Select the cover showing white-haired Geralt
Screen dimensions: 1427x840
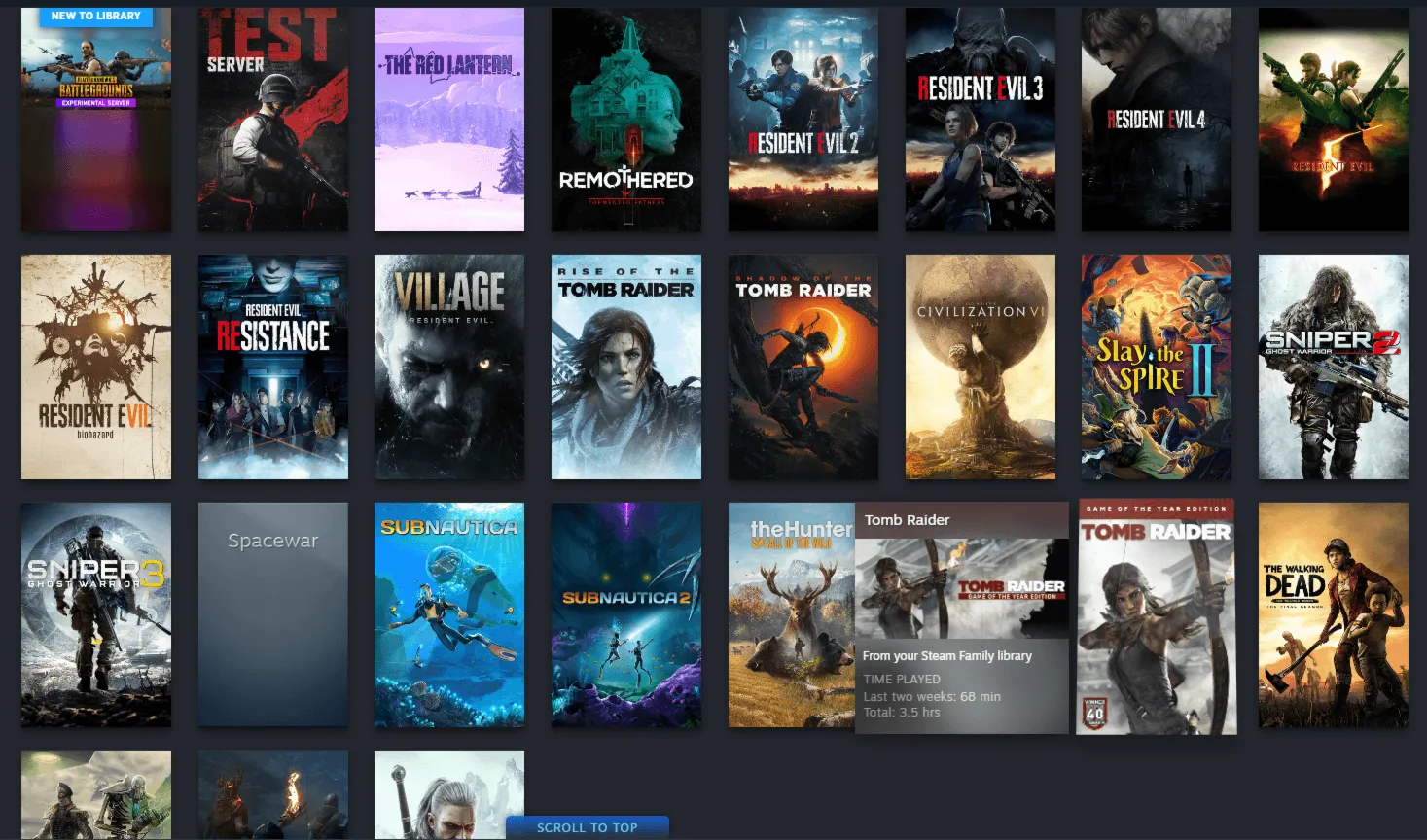(x=449, y=794)
